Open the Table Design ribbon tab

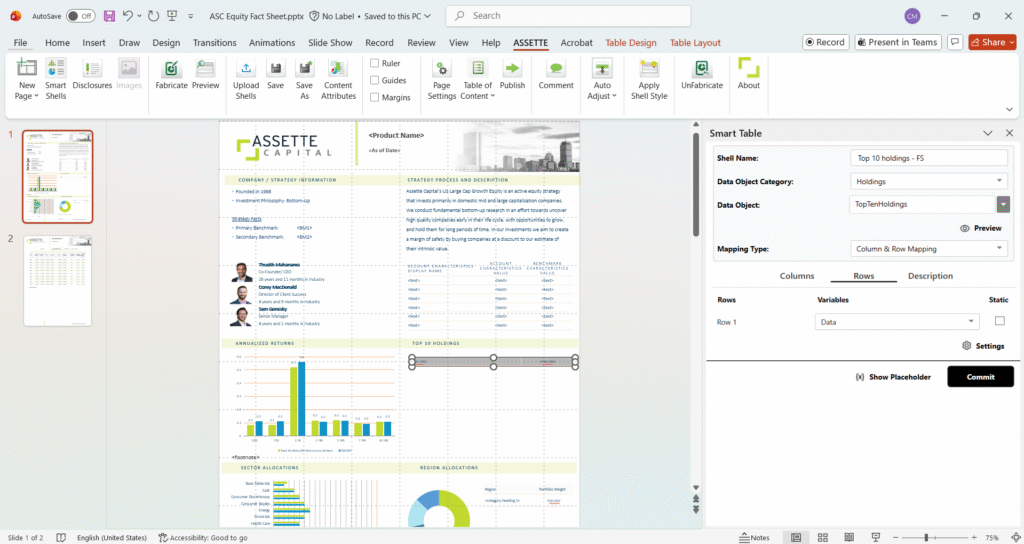coord(630,43)
